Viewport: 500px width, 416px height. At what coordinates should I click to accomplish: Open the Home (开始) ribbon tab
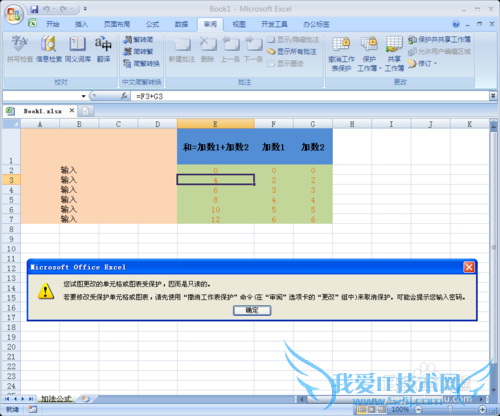click(52, 24)
